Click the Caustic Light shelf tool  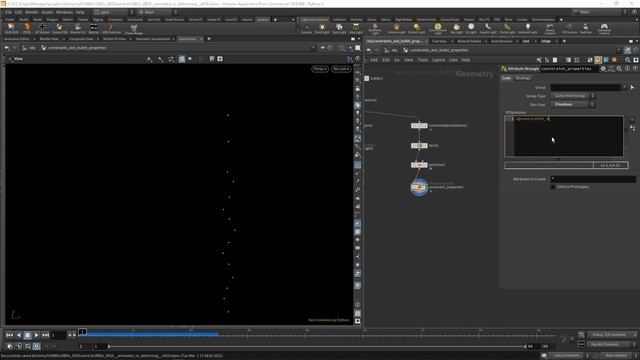click(488, 29)
